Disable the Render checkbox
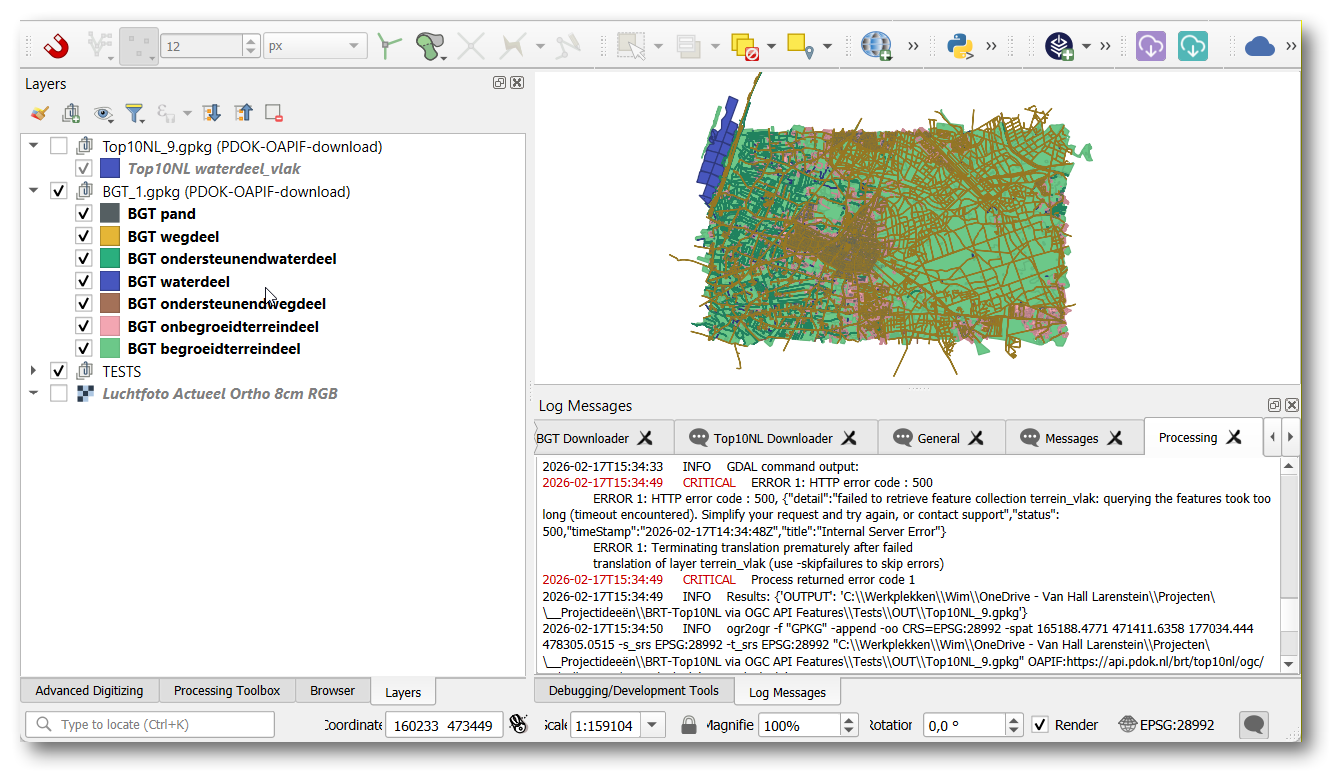 pos(1041,725)
